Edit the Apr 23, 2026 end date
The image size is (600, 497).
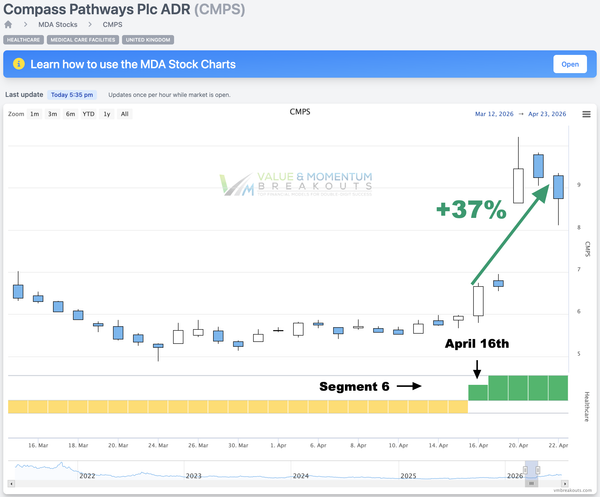pyautogui.click(x=547, y=114)
